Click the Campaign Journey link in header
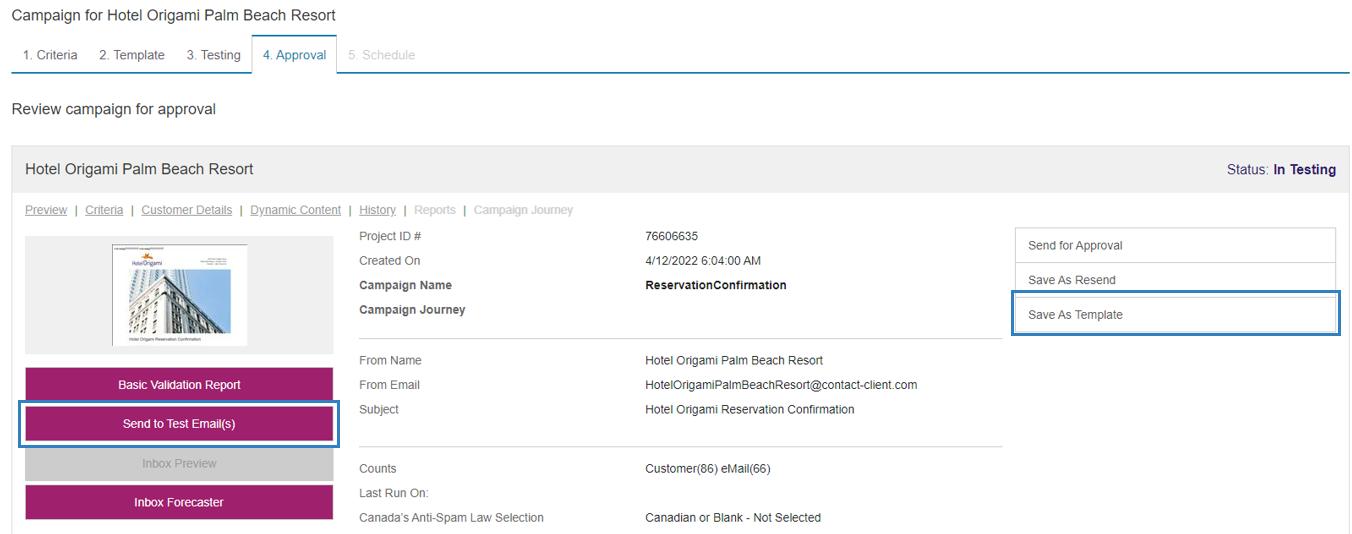 524,210
